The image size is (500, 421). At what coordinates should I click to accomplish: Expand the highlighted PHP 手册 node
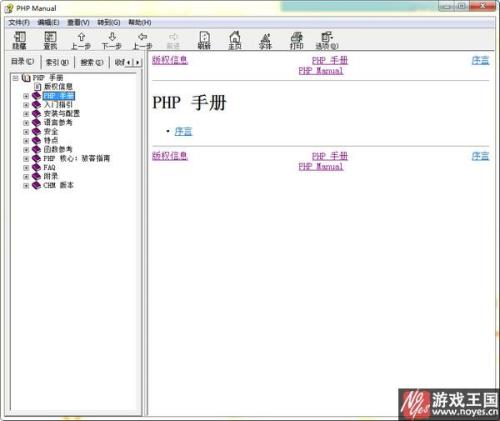point(26,96)
